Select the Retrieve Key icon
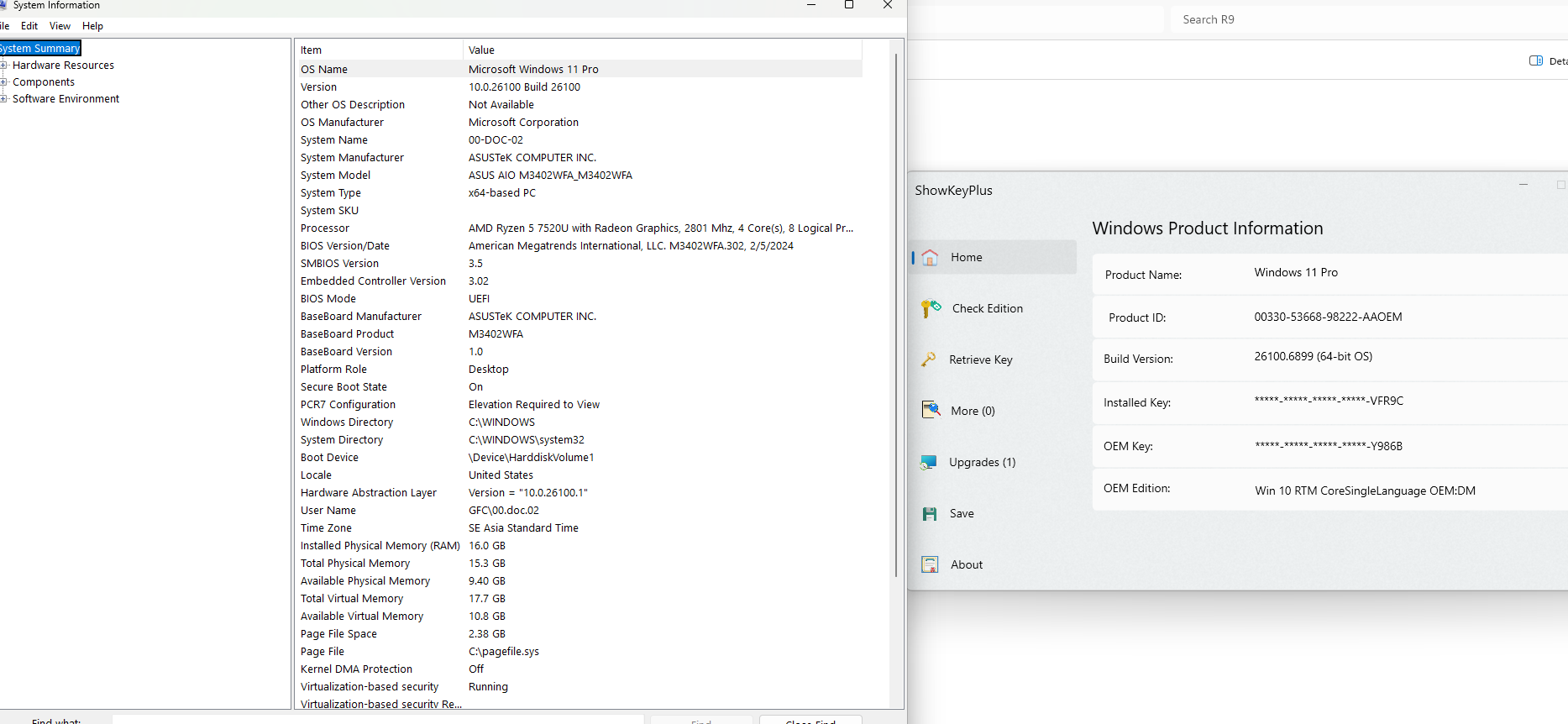Viewport: 1568px width, 724px height. tap(929, 359)
